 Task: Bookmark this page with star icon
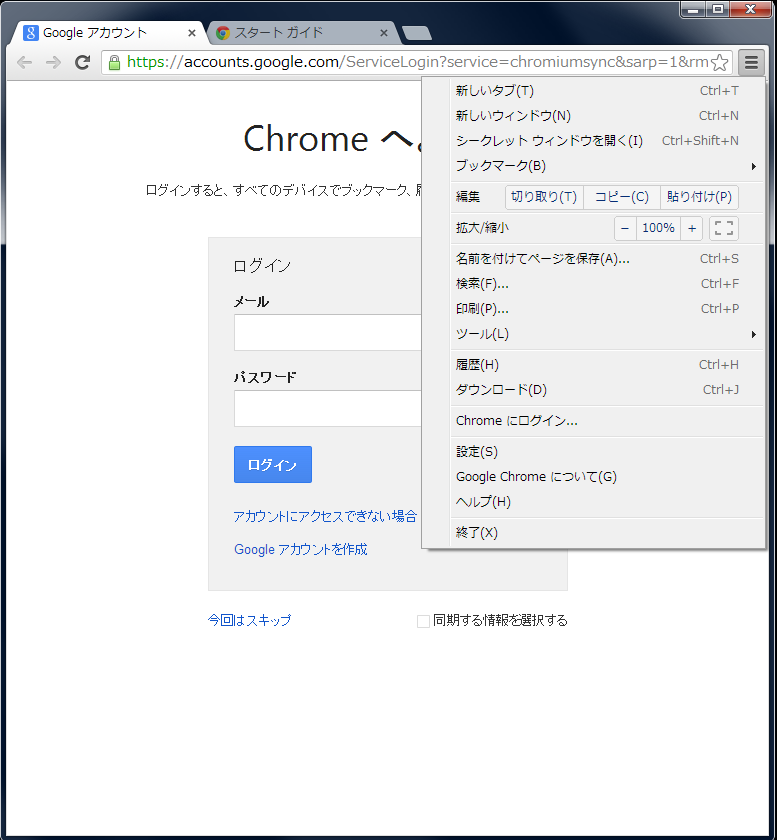[720, 63]
